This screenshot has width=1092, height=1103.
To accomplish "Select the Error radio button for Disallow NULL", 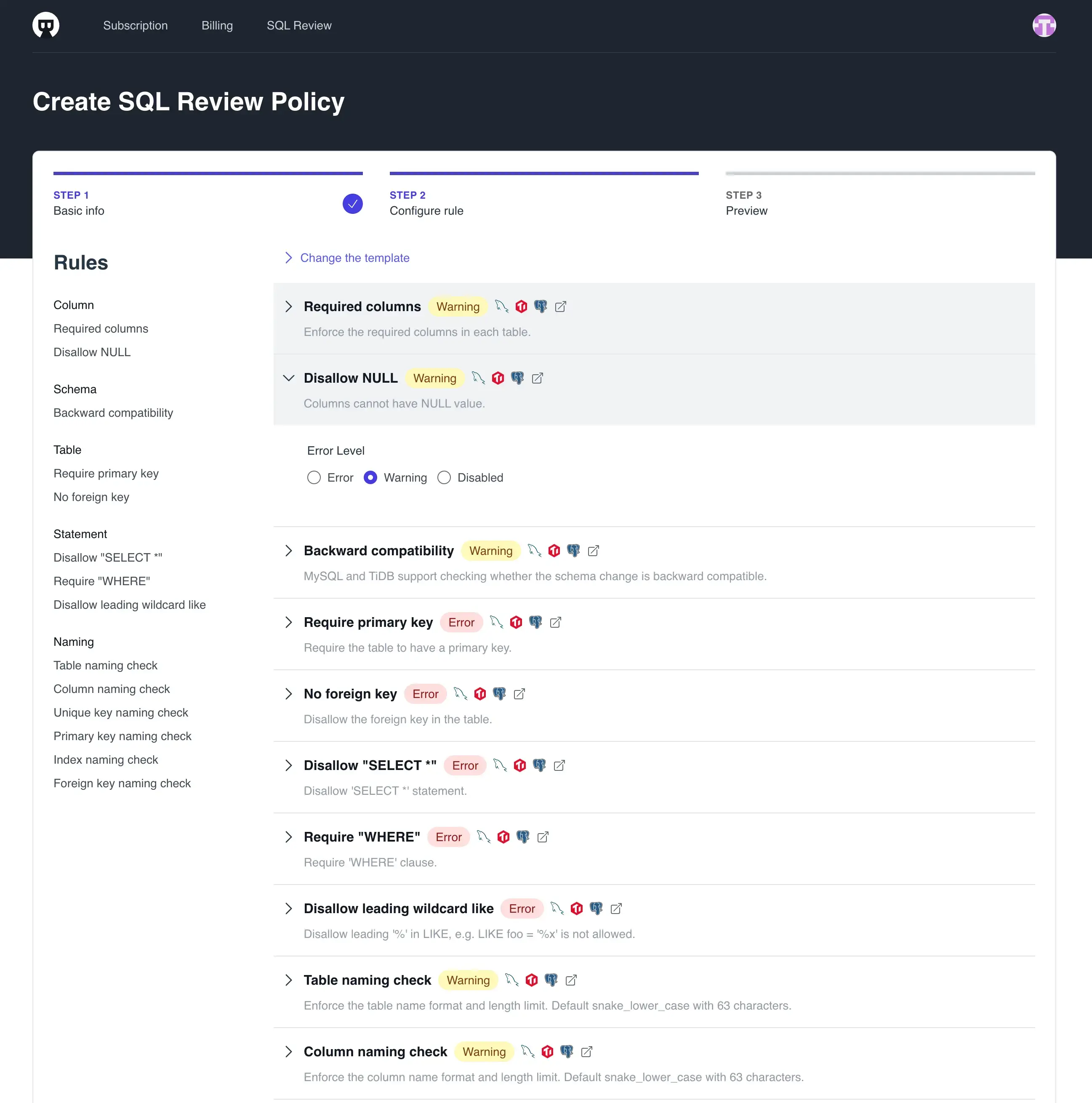I will coord(313,477).
